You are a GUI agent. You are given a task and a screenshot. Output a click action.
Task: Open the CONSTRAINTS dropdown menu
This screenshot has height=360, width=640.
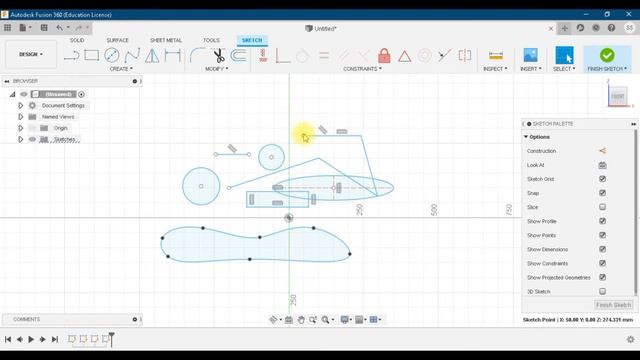tap(362, 69)
